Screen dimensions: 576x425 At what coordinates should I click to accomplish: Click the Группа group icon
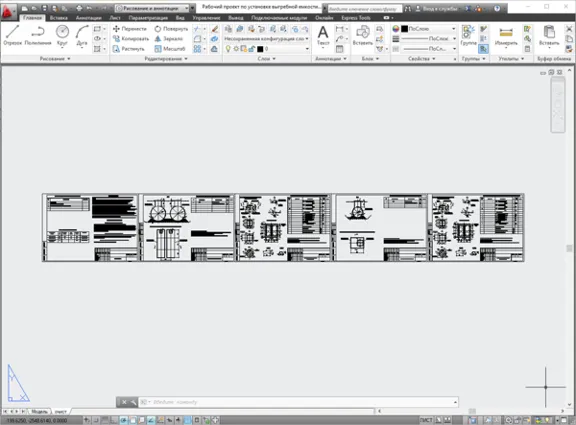(x=468, y=36)
